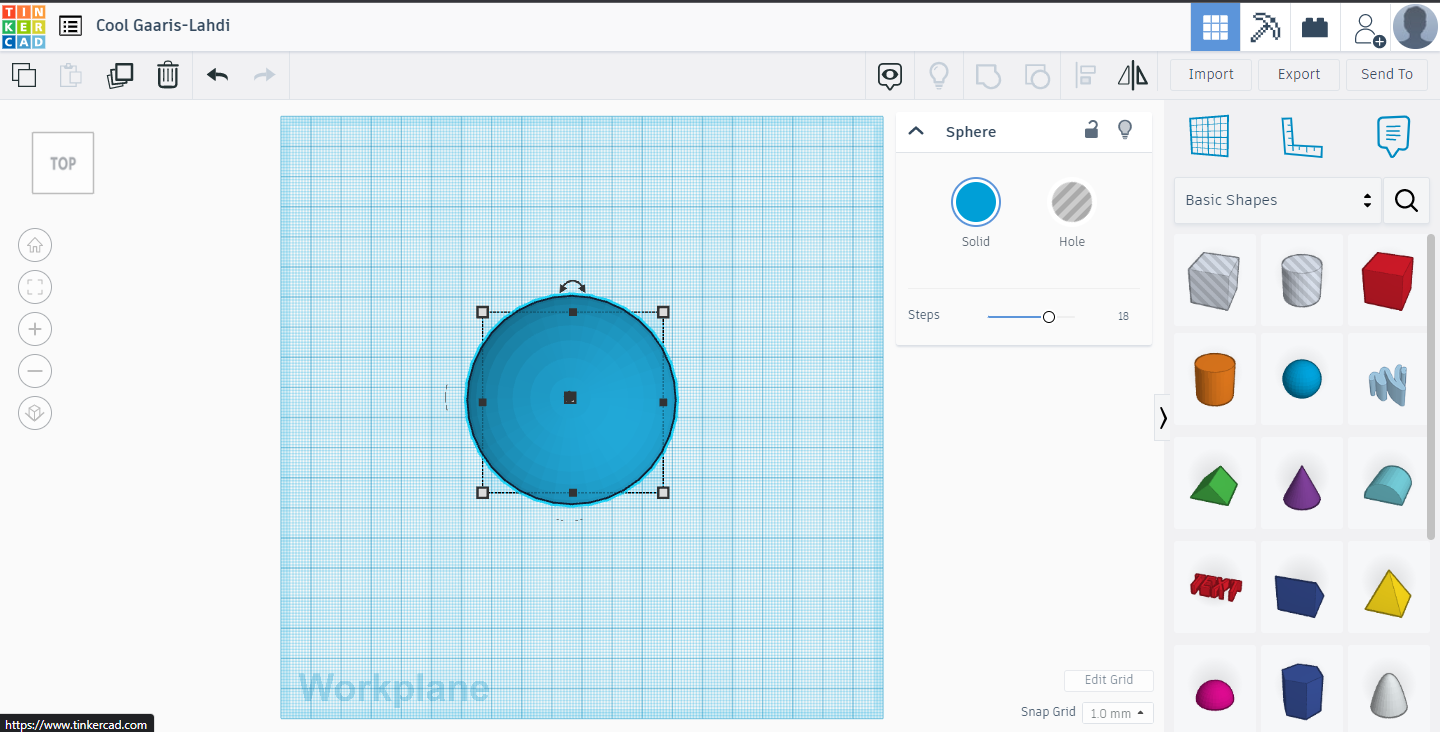This screenshot has height=732, width=1440.
Task: Toggle visibility with the lightbulb in Sphere panel
Action: pos(1124,129)
